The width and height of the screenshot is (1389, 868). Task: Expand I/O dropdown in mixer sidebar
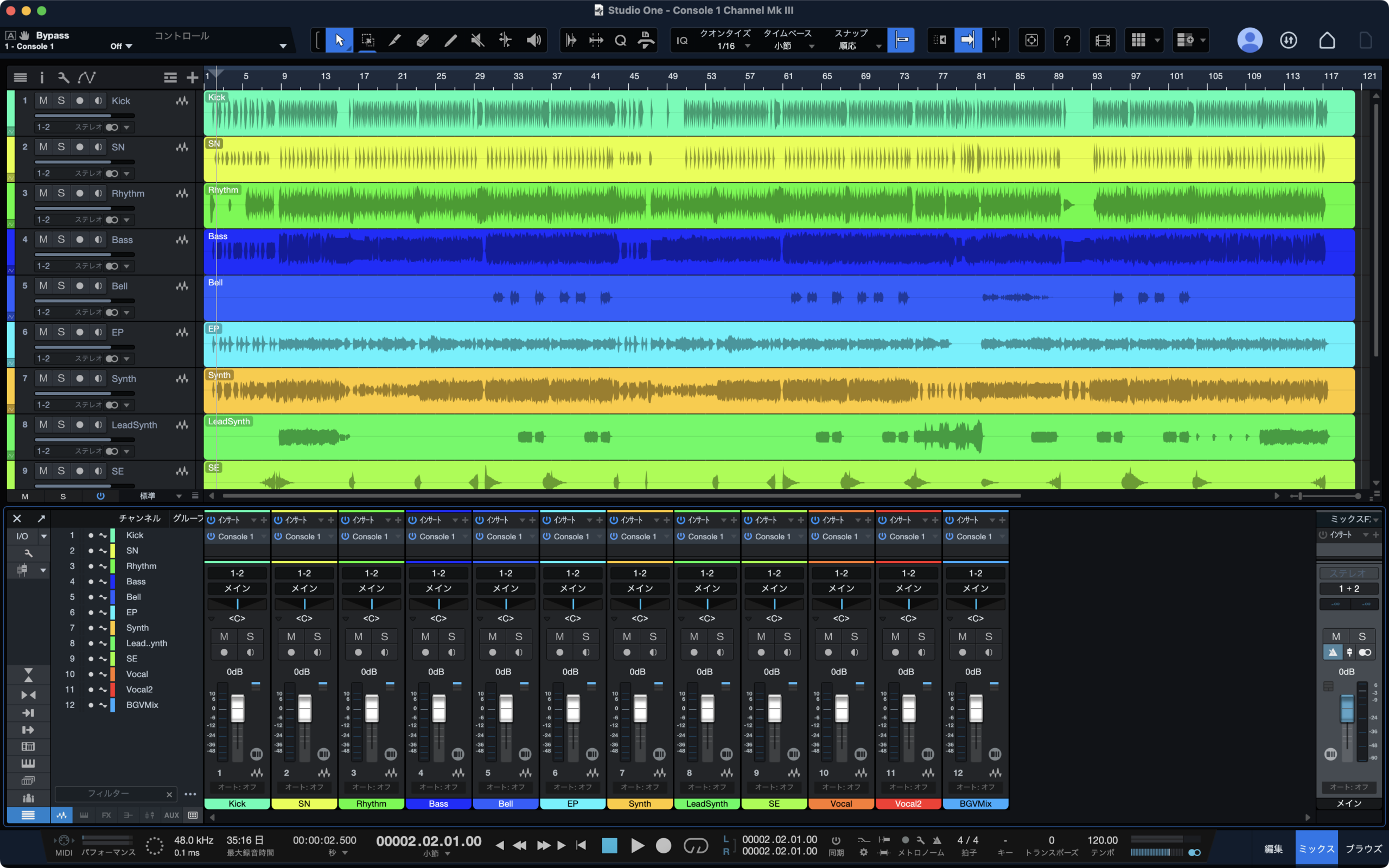click(43, 536)
